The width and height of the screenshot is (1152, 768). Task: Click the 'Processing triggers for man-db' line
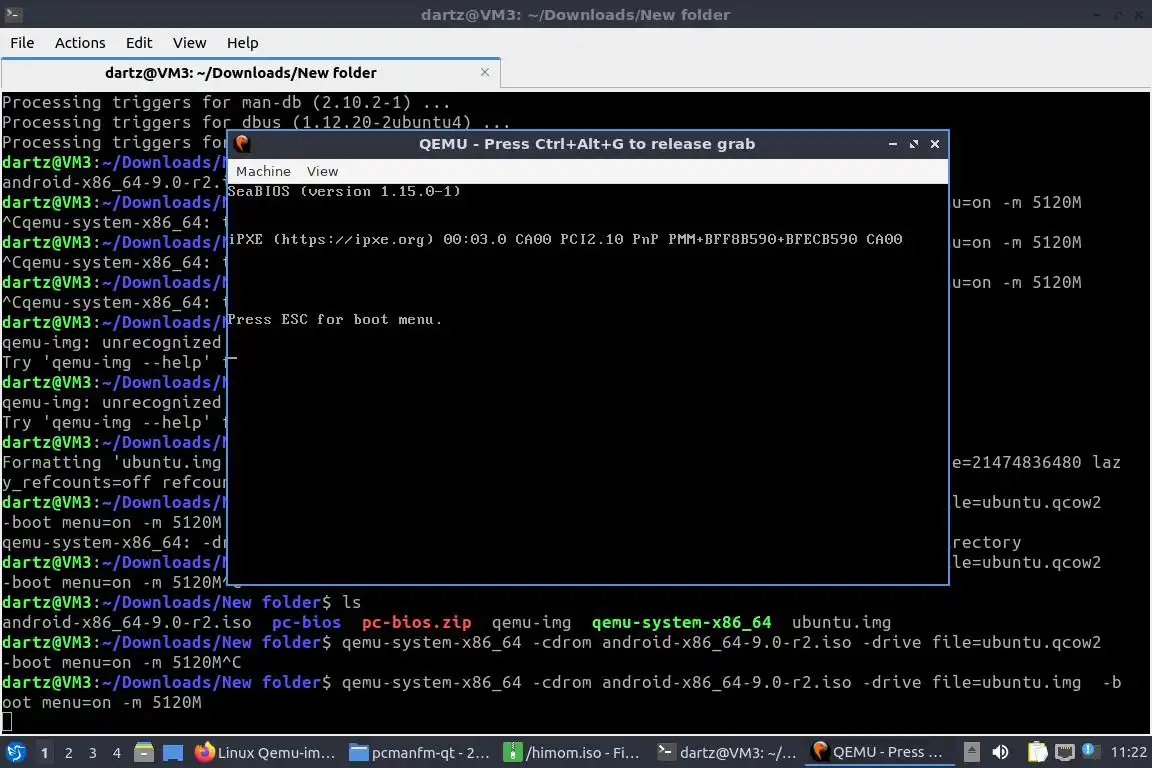[226, 102]
